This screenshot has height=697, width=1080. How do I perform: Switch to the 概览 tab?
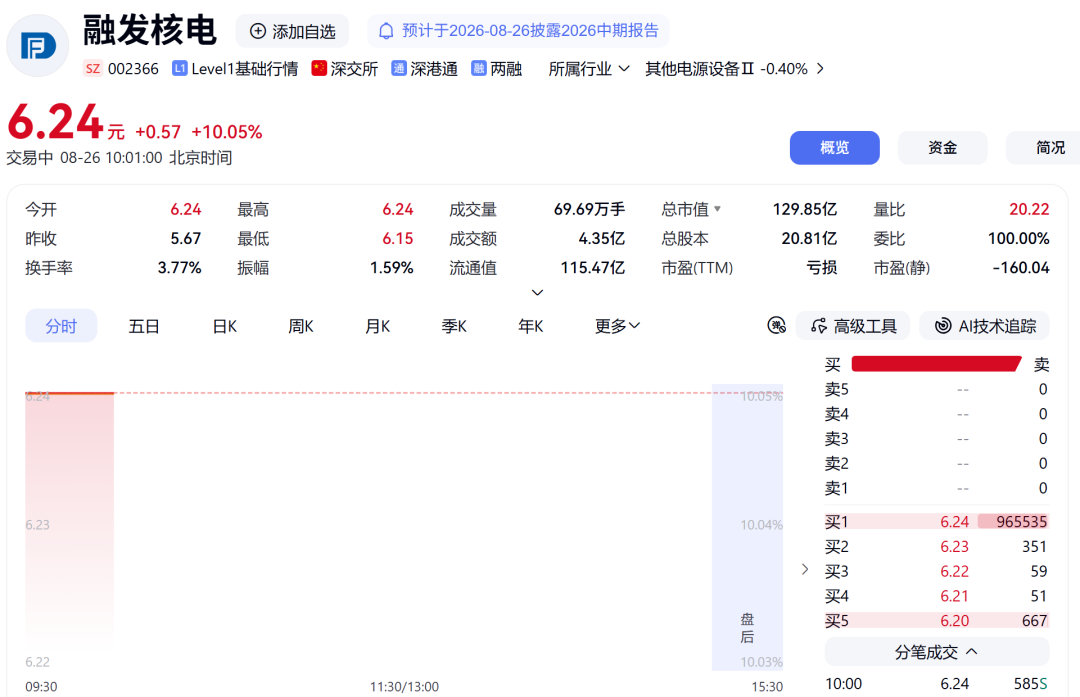(835, 147)
